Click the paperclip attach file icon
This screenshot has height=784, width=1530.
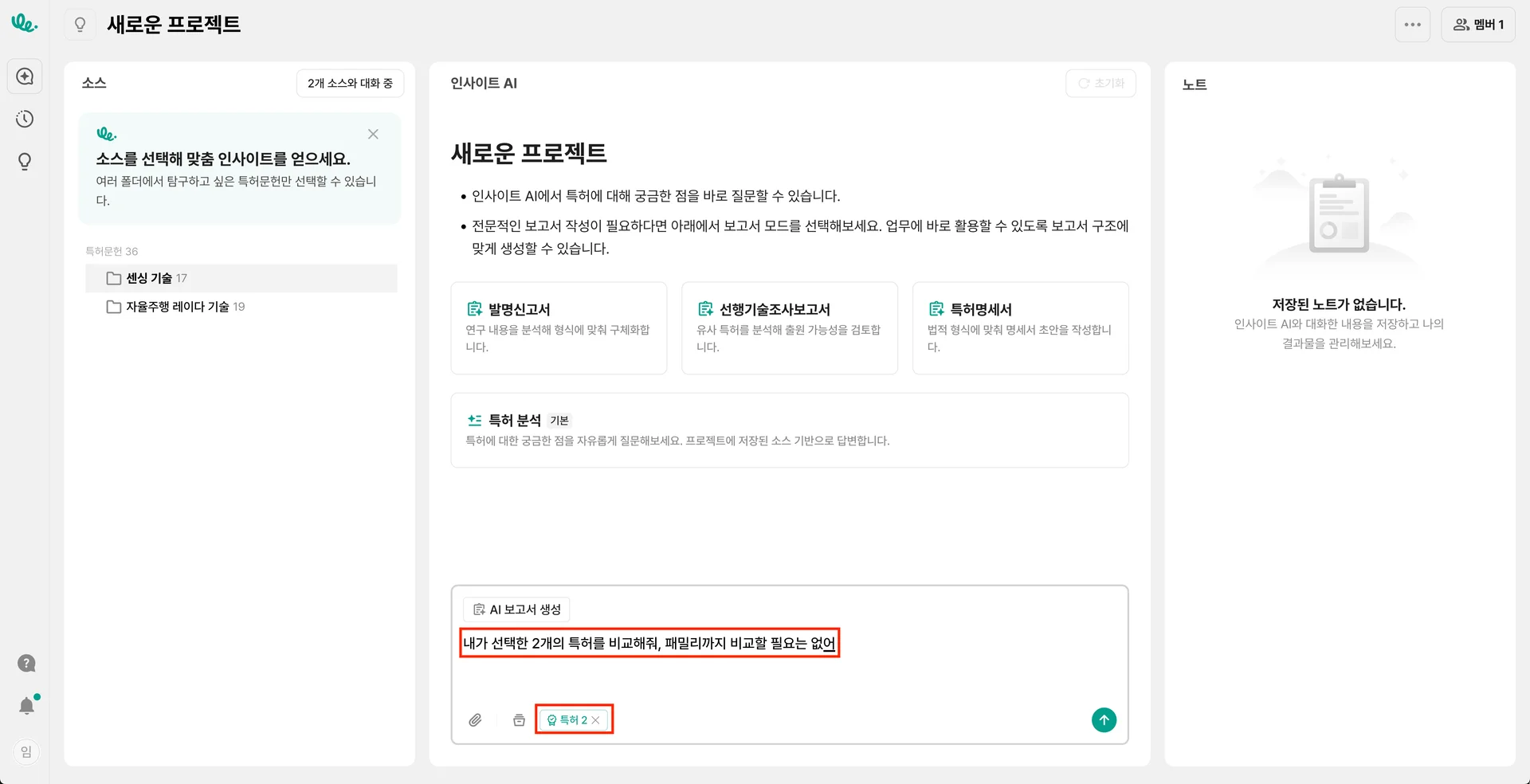click(475, 720)
